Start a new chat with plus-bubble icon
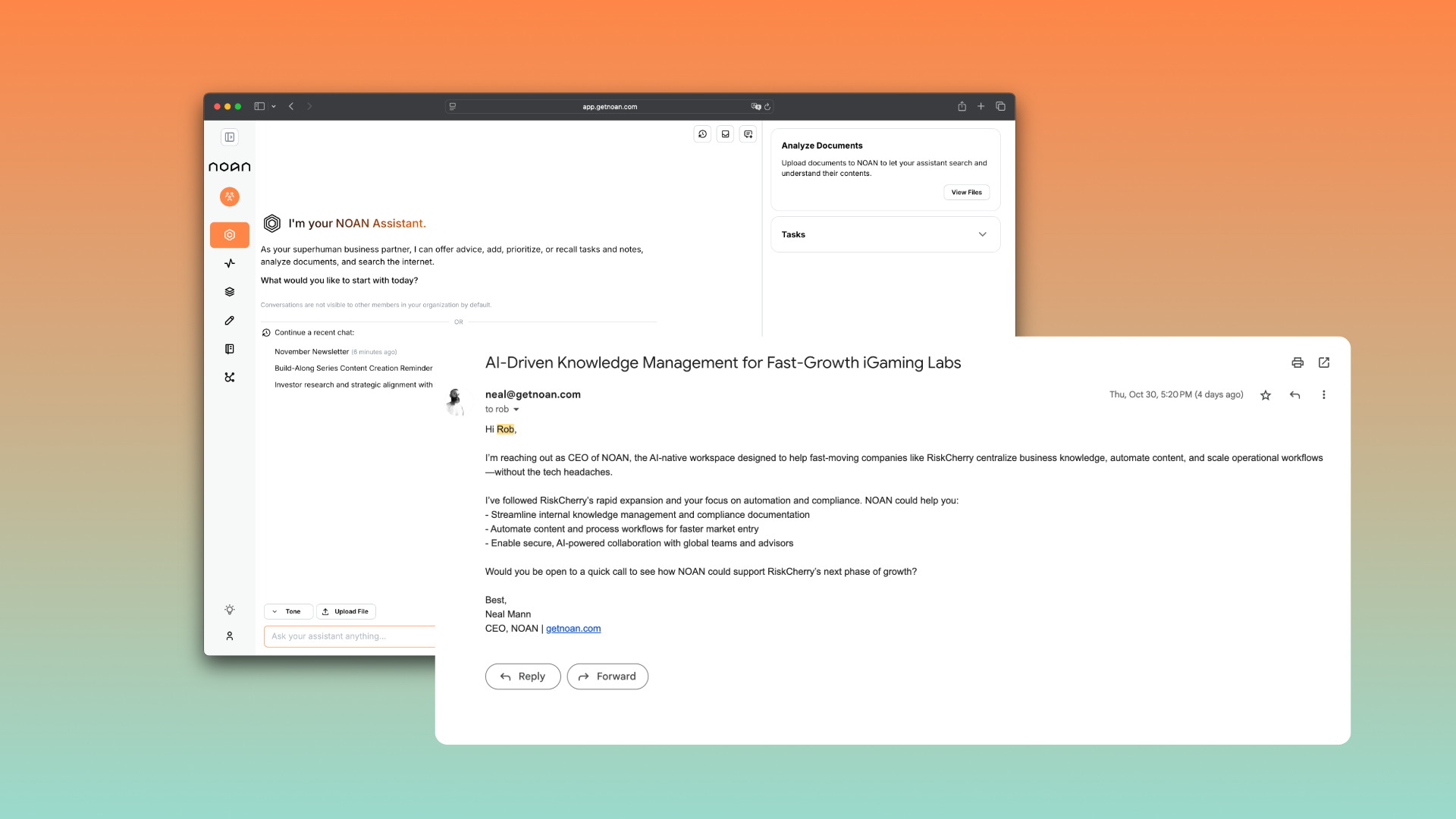Viewport: 1456px width, 819px height. pos(748,134)
